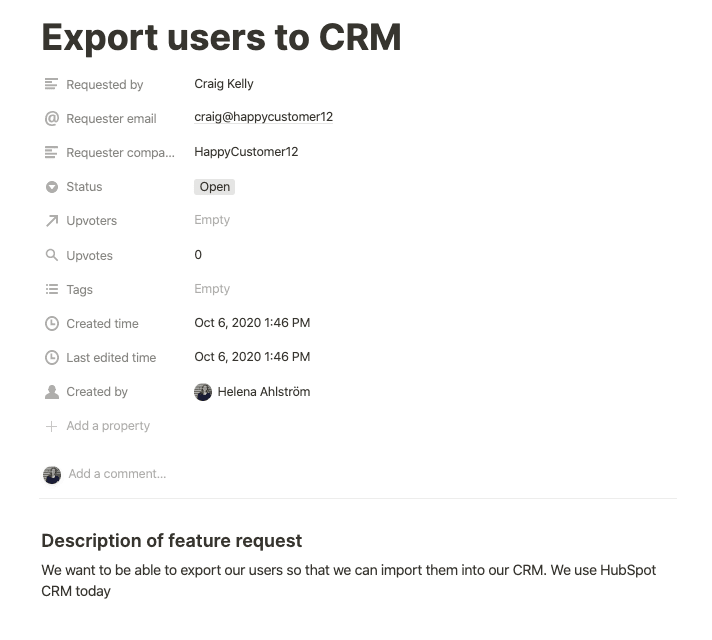Click into the Add a comment field
Screen dimensions: 712x640
(x=117, y=474)
